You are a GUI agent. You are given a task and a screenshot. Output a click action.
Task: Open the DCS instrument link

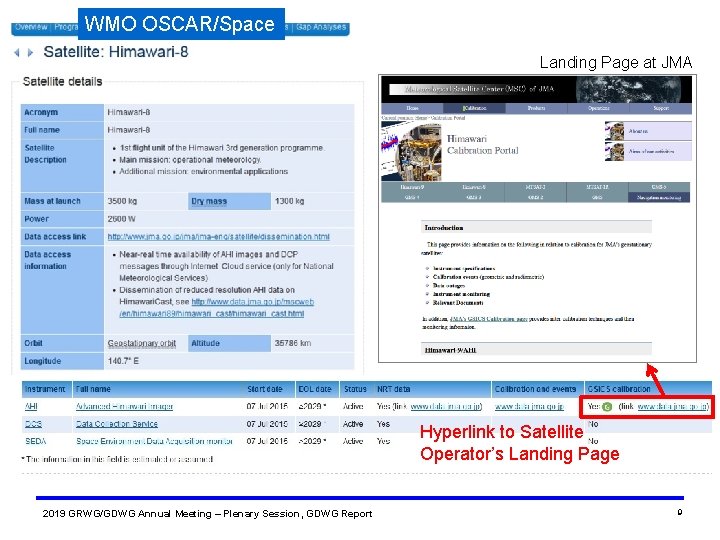coord(33,424)
